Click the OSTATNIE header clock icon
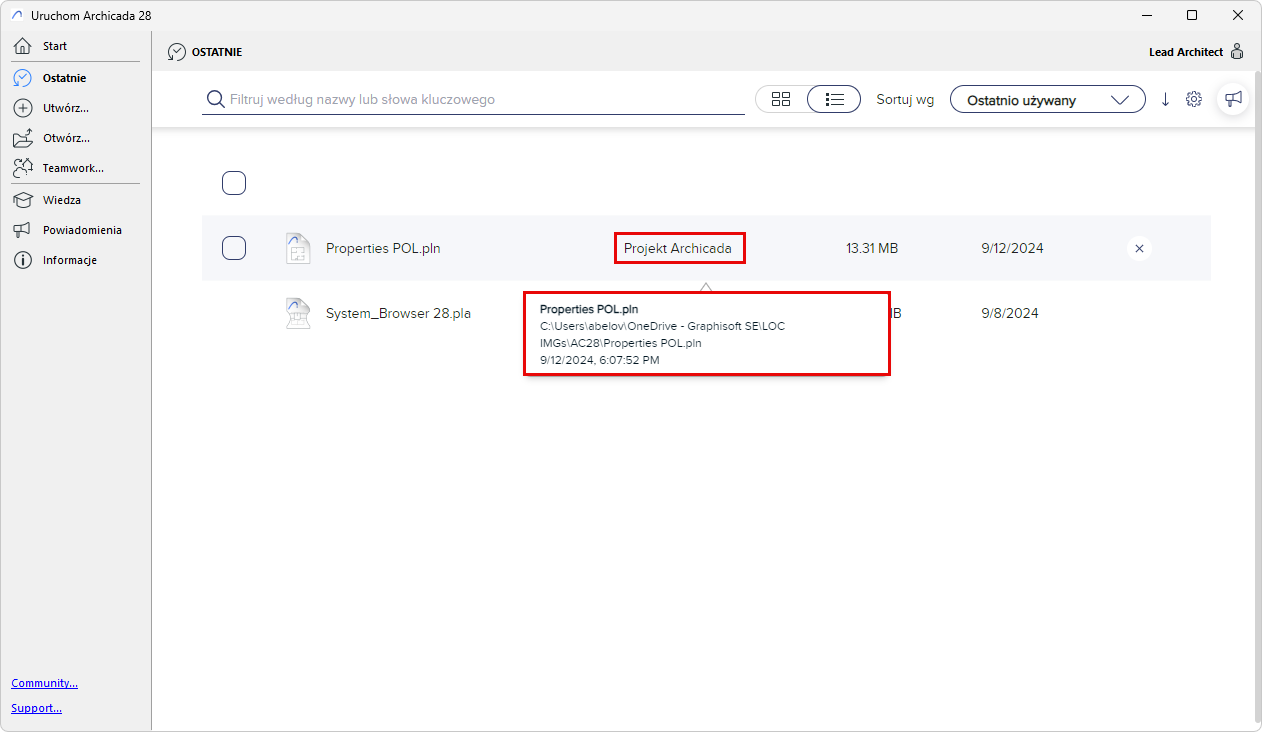1262x732 pixels. point(177,52)
